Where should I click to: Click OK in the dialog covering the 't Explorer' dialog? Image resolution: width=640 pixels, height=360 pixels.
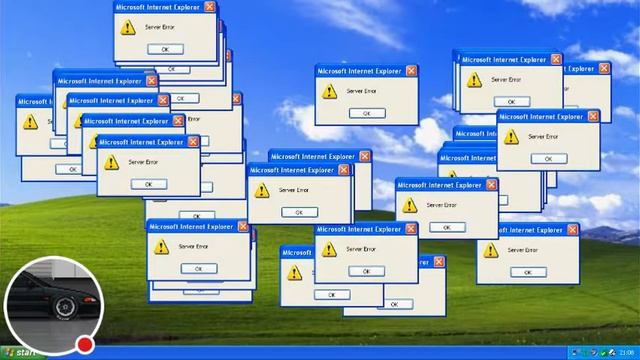pyautogui.click(x=512, y=102)
